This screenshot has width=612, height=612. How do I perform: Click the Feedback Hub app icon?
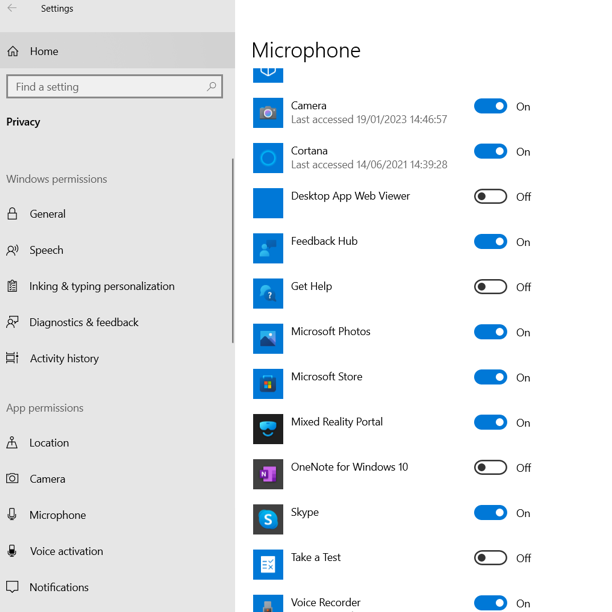(x=268, y=248)
